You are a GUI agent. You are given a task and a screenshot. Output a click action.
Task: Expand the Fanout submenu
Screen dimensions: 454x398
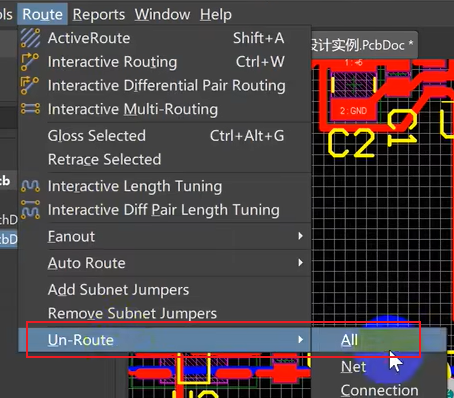165,236
